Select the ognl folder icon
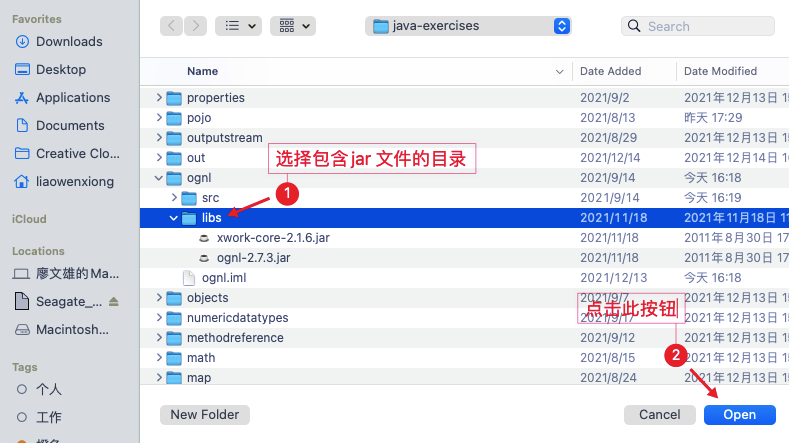This screenshot has width=789, height=443. (x=174, y=178)
